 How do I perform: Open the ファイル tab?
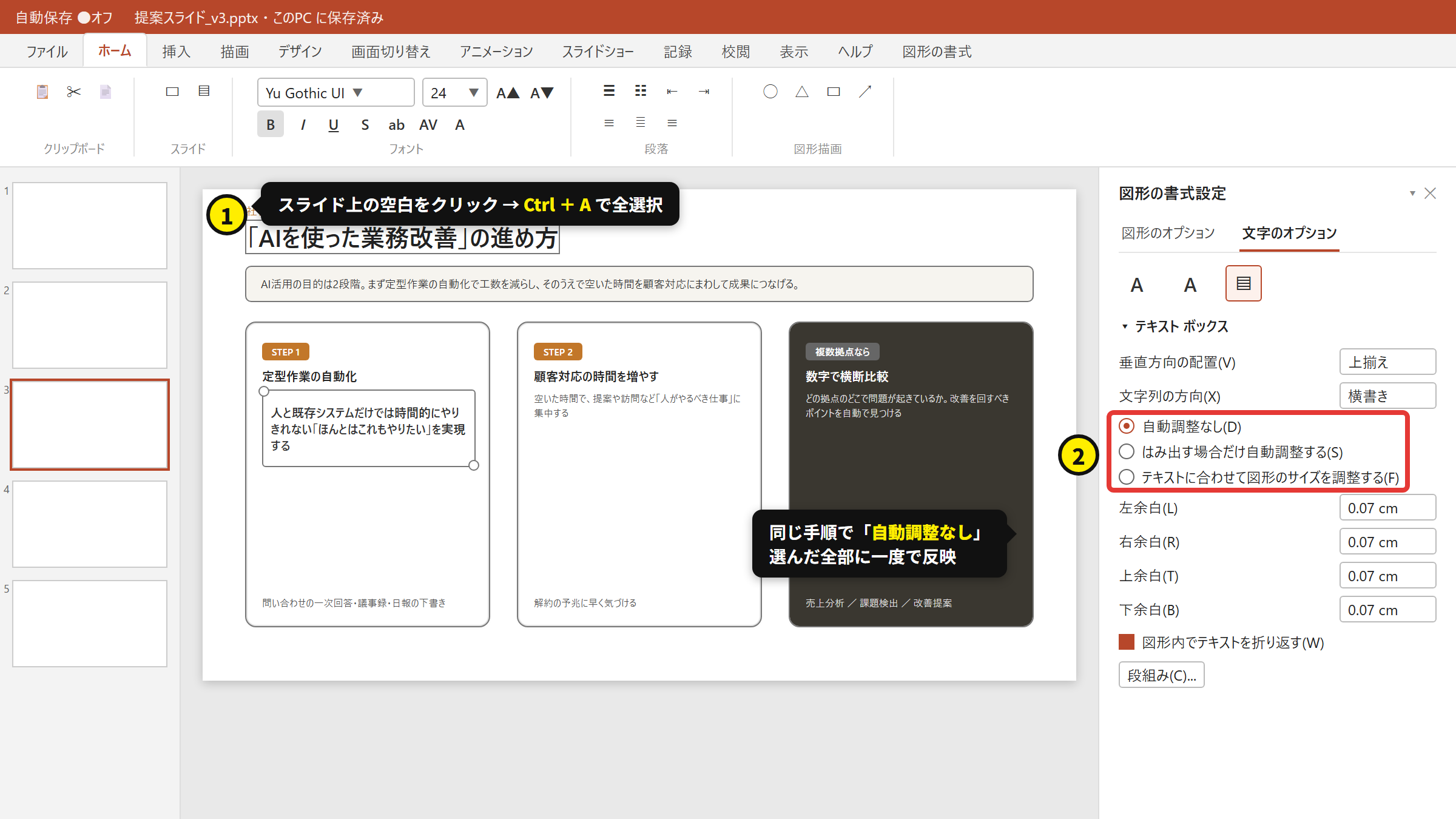click(x=47, y=52)
